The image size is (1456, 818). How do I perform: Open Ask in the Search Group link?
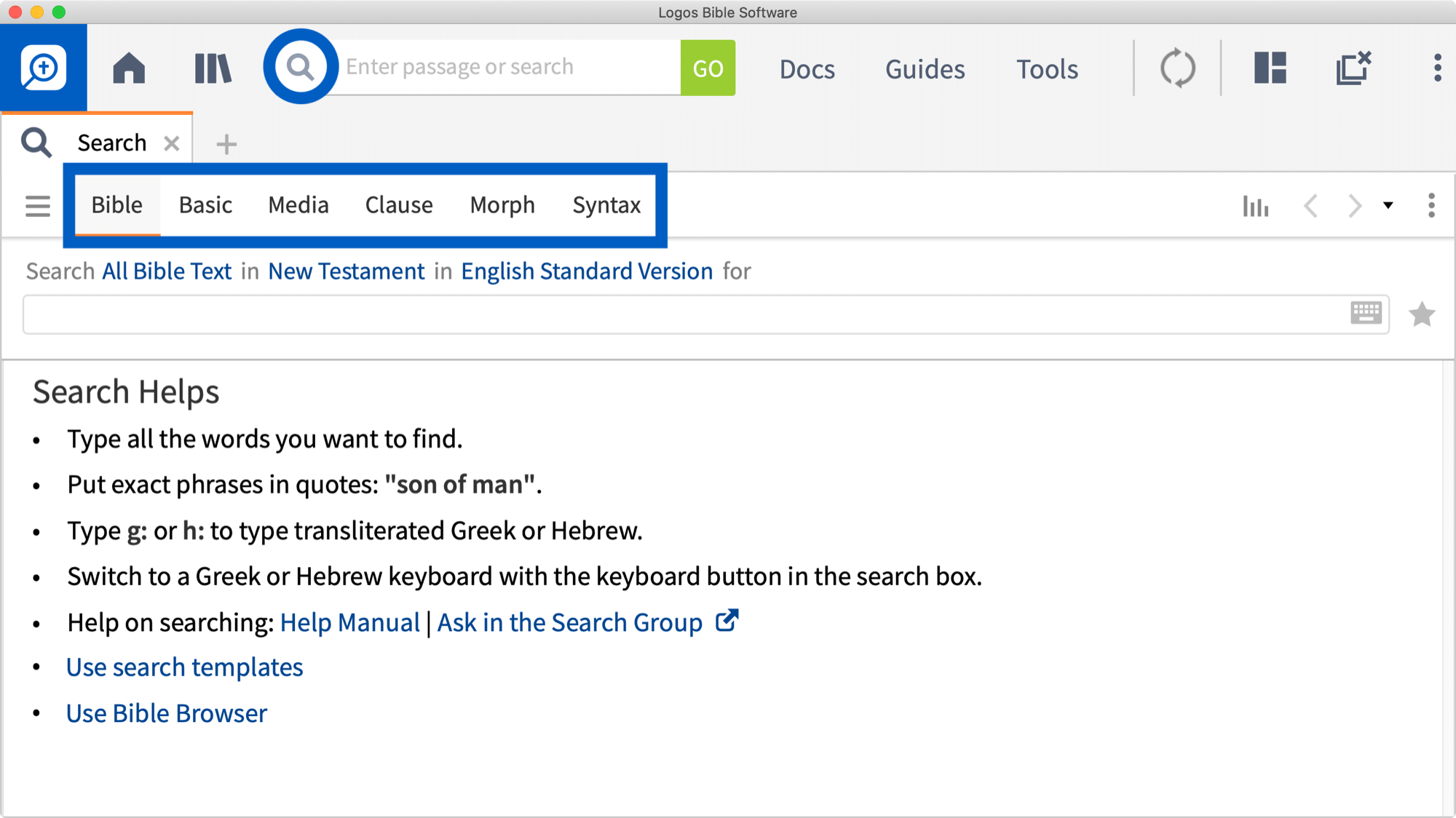569,623
